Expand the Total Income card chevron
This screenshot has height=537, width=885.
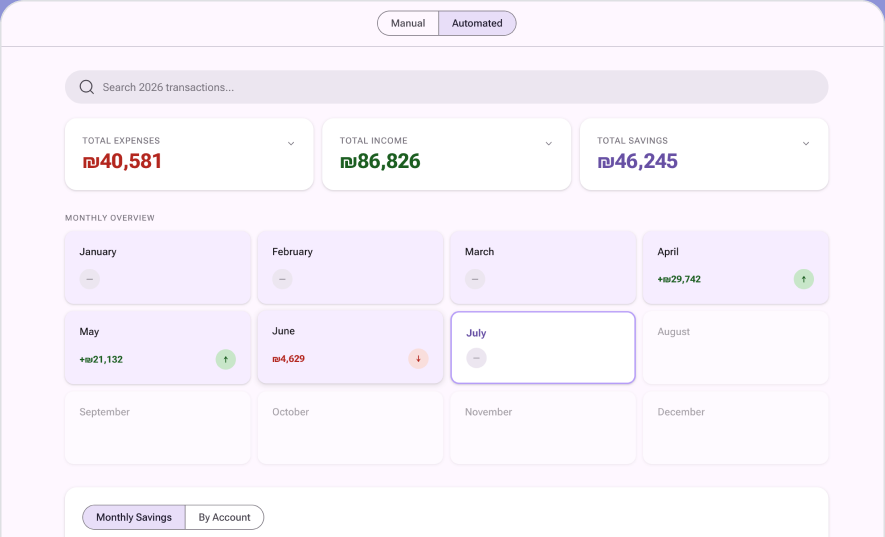[549, 143]
